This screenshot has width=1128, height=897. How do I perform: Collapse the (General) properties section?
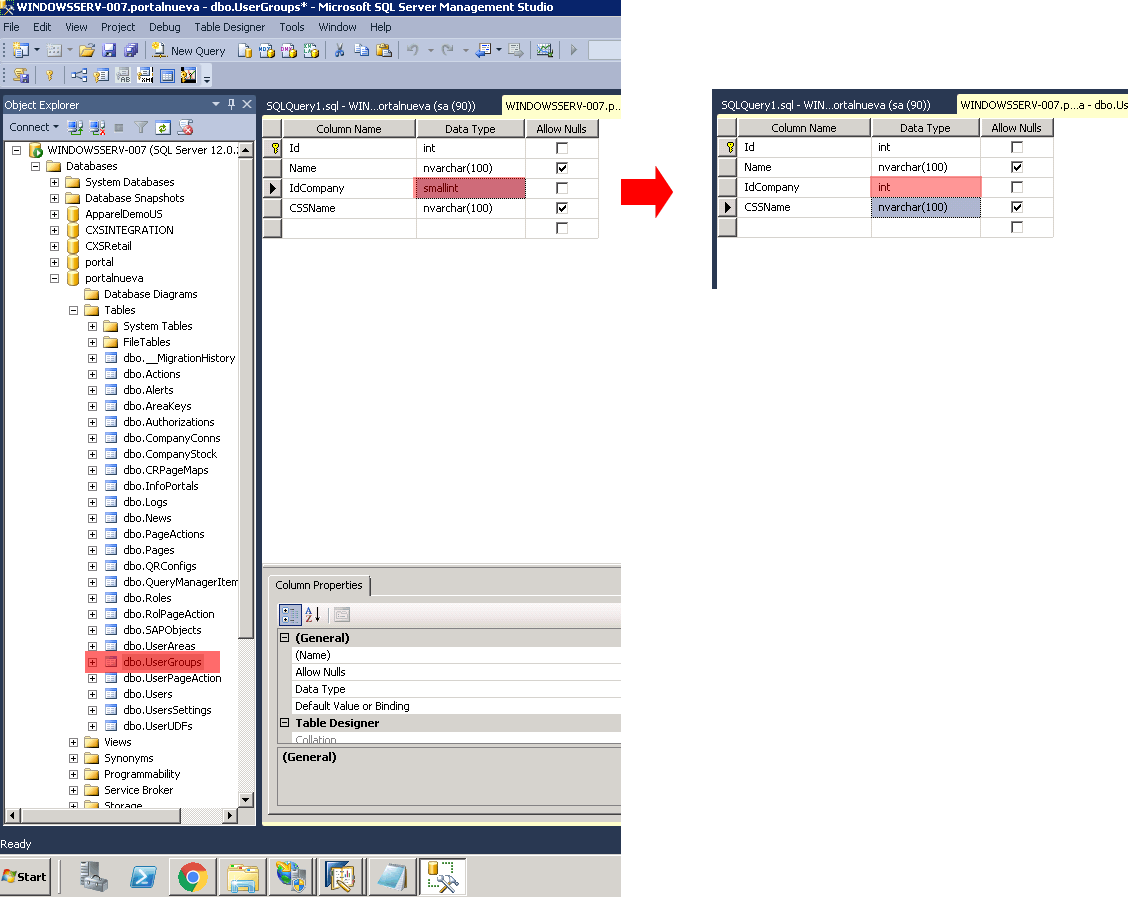click(x=284, y=638)
